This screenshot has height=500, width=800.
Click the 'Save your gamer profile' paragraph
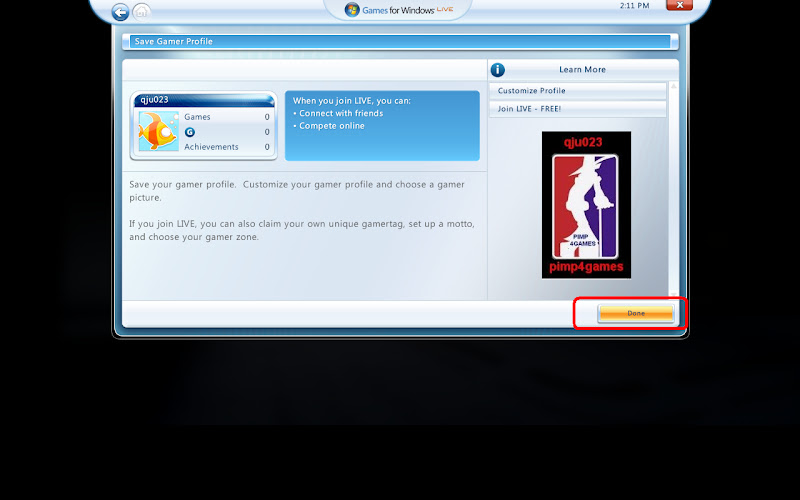tap(297, 191)
